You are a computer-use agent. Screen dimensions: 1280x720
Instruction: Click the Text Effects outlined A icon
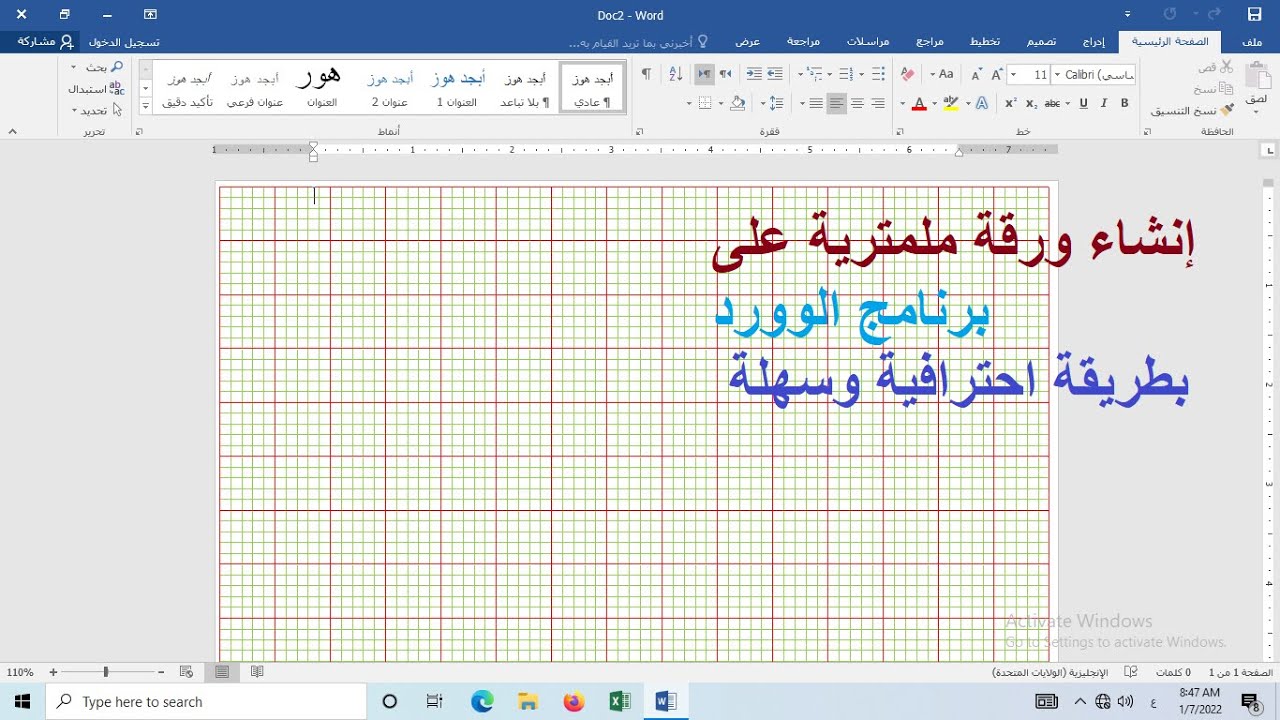tap(982, 103)
